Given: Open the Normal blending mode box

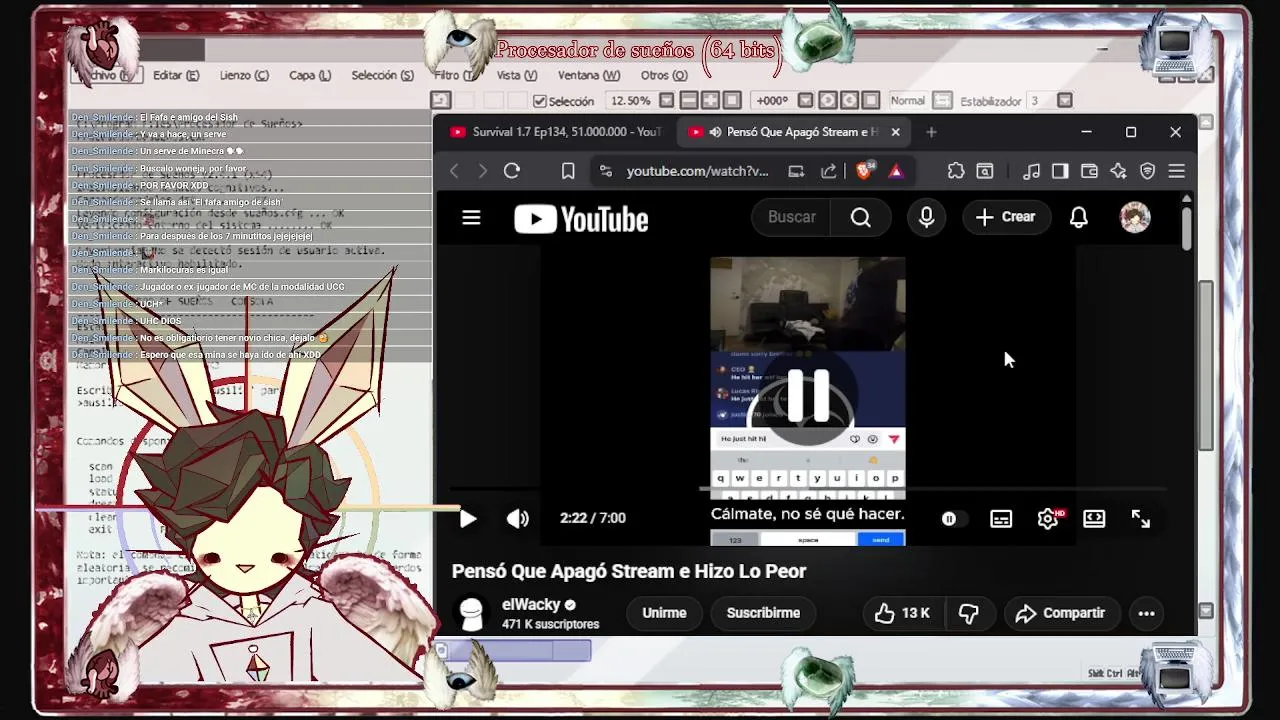Looking at the screenshot, I should pos(908,101).
